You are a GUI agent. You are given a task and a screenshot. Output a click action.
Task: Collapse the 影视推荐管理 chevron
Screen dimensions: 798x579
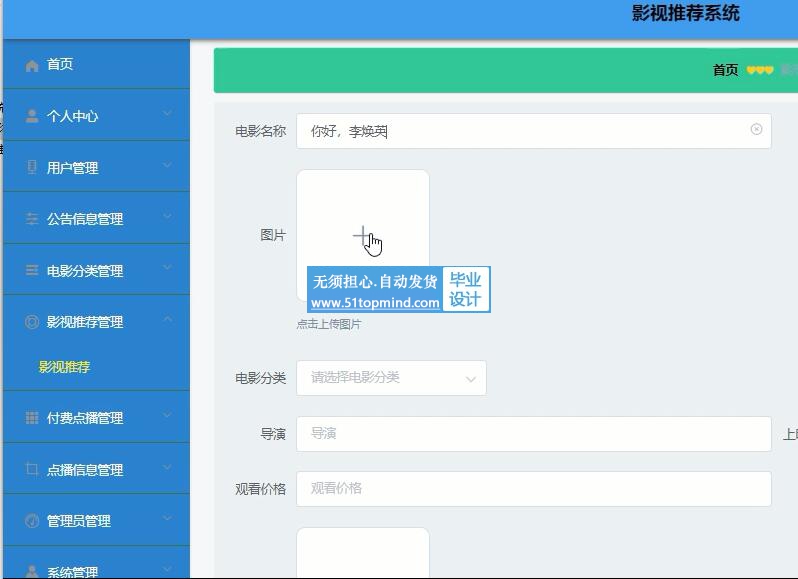pos(167,319)
